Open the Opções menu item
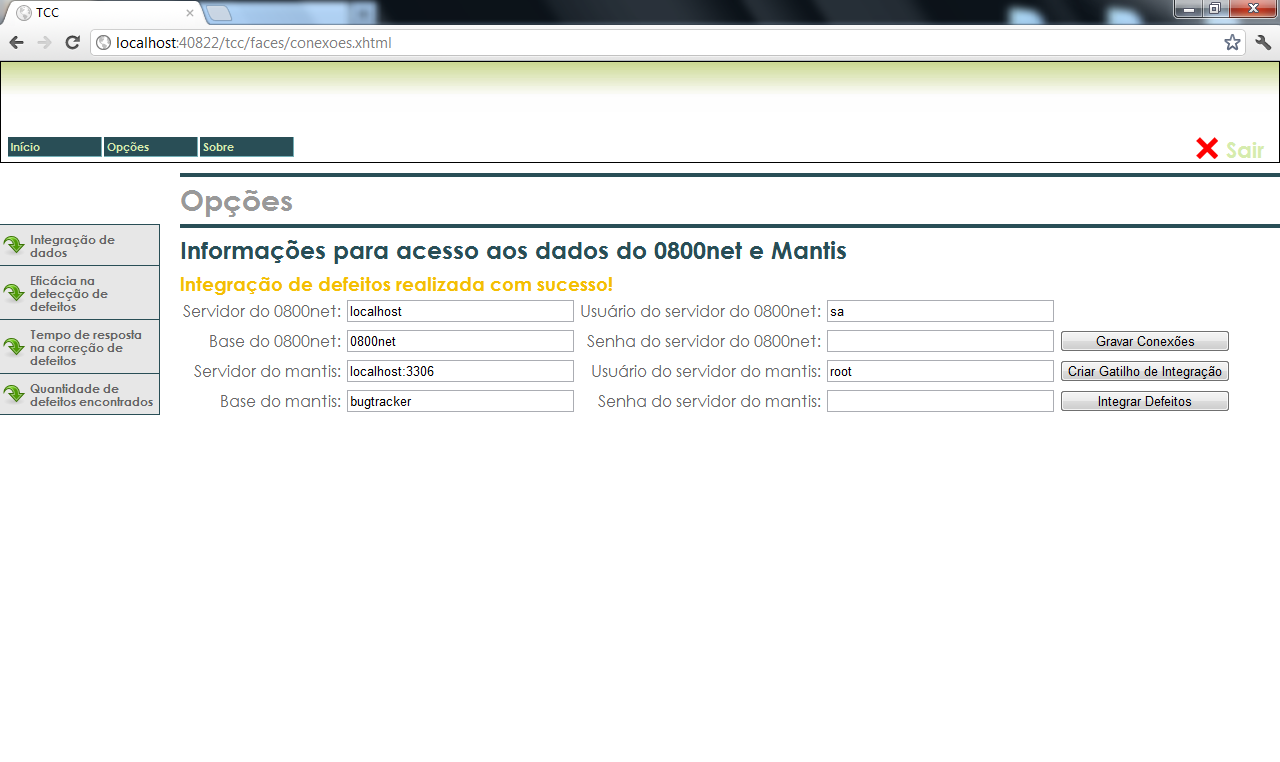Image resolution: width=1280 pixels, height=762 pixels. pos(150,147)
